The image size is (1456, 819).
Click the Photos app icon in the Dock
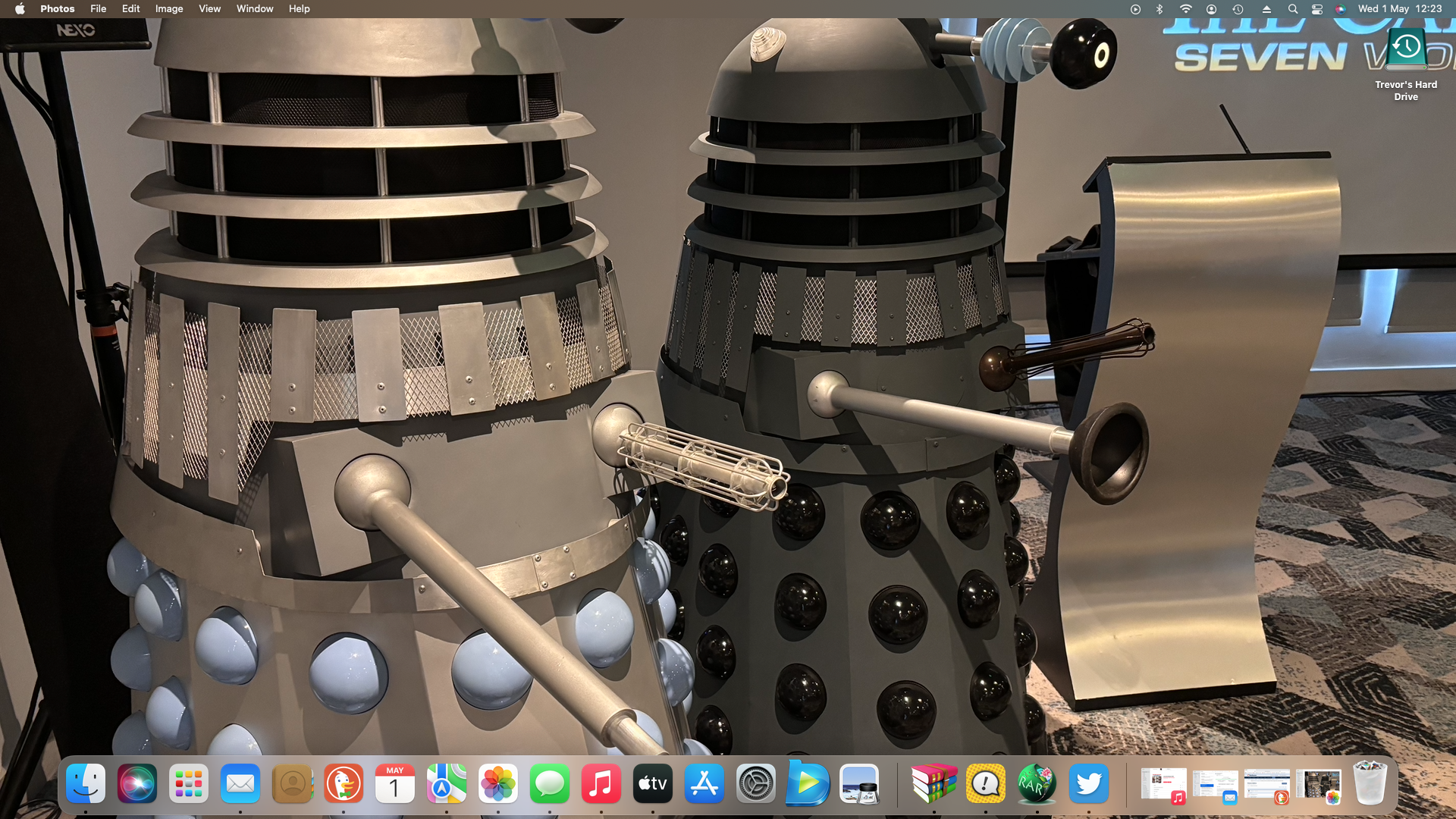(498, 783)
